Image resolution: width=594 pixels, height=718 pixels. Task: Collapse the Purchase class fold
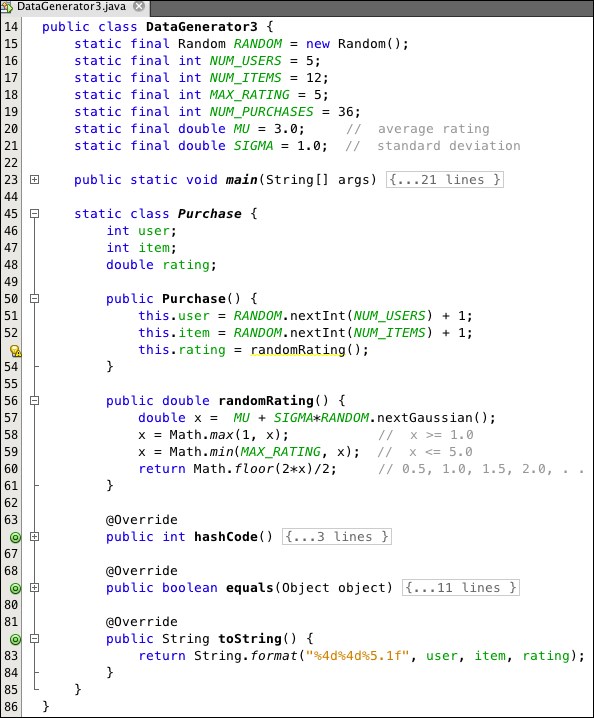(34, 213)
